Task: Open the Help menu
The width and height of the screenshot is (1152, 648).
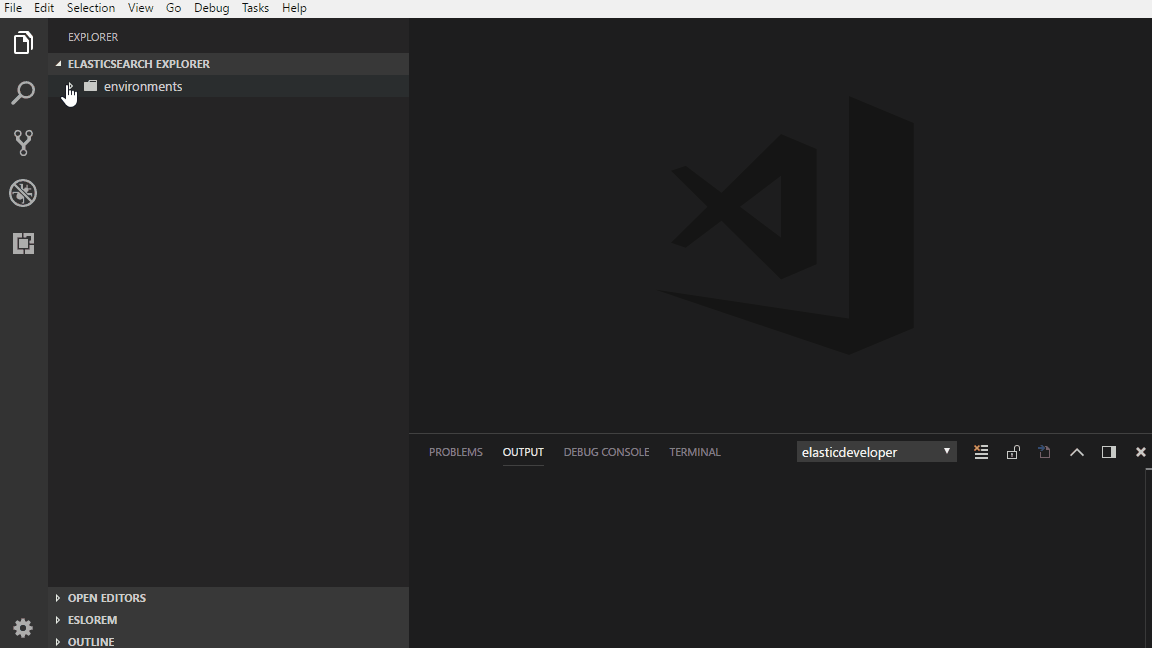Action: tap(294, 8)
